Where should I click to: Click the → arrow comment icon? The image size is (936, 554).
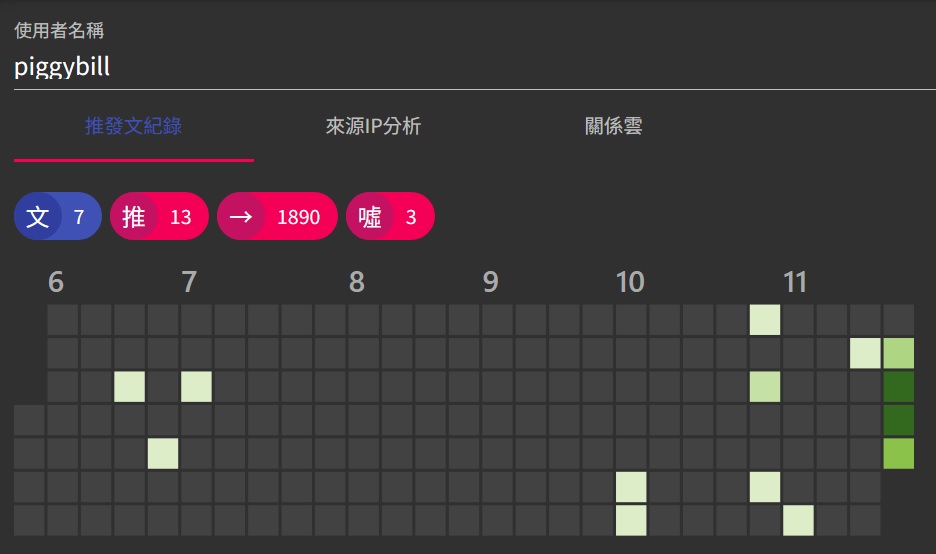[x=241, y=217]
